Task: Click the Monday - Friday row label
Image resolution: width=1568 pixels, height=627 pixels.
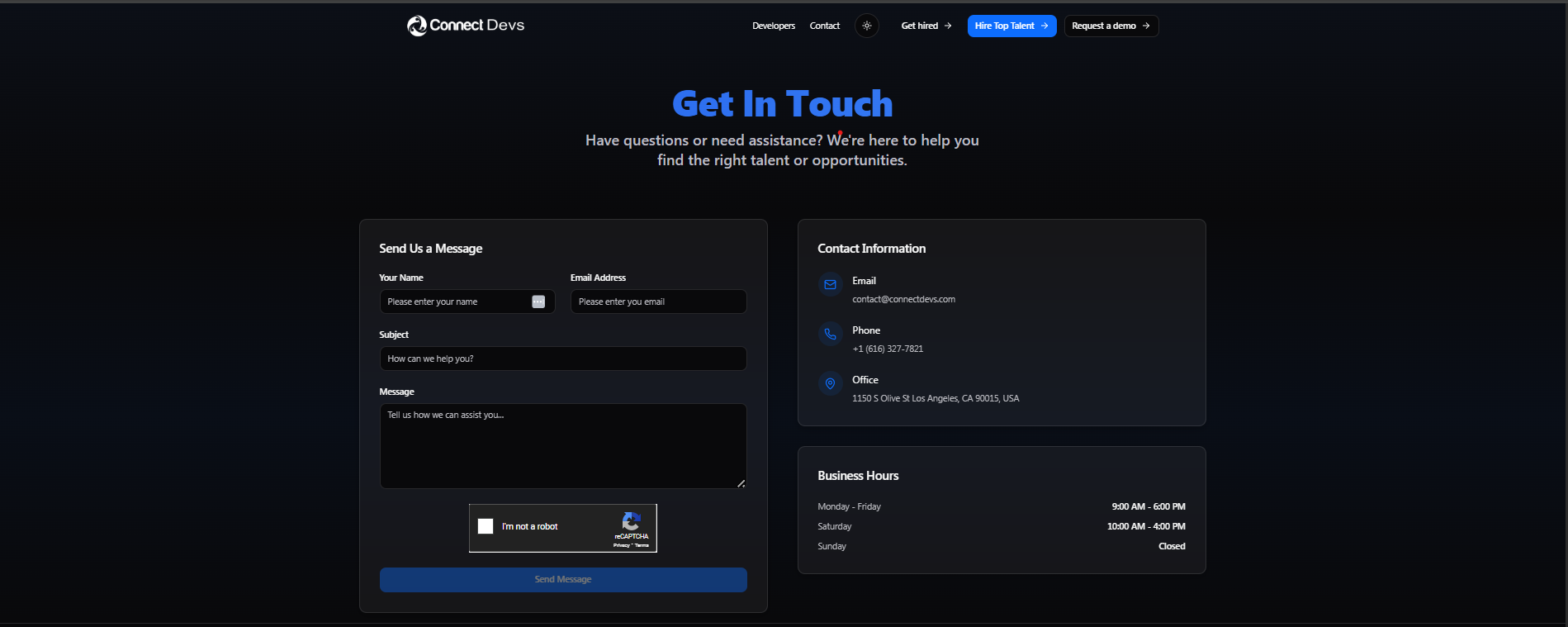Action: coord(849,507)
